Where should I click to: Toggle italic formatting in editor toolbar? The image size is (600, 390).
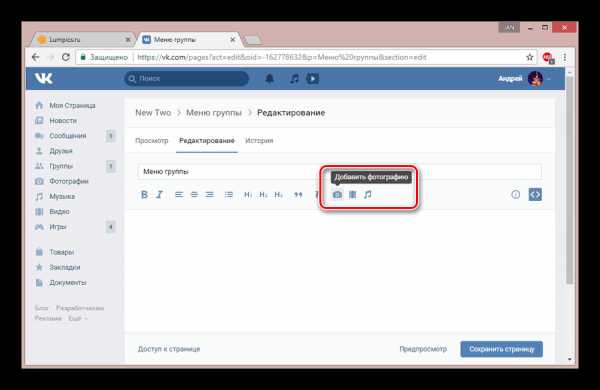pyautogui.click(x=160, y=194)
